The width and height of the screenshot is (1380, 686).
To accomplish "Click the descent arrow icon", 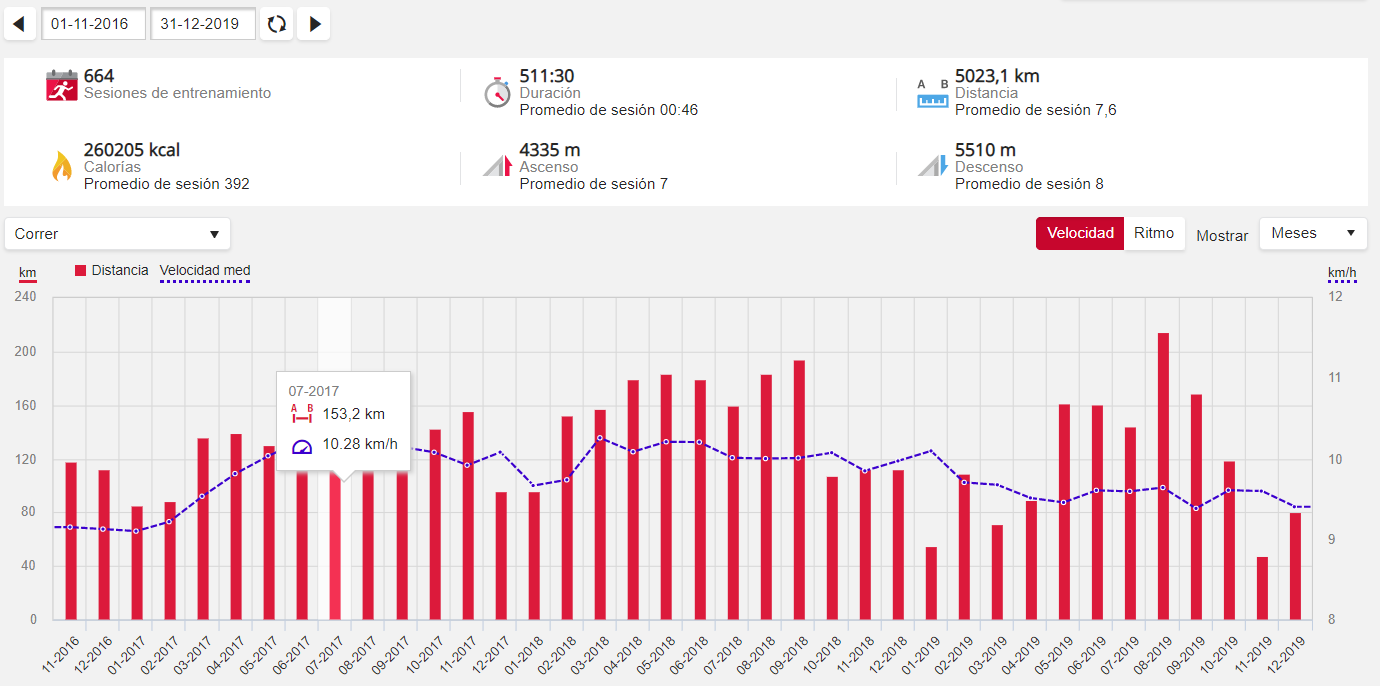I will (x=932, y=166).
